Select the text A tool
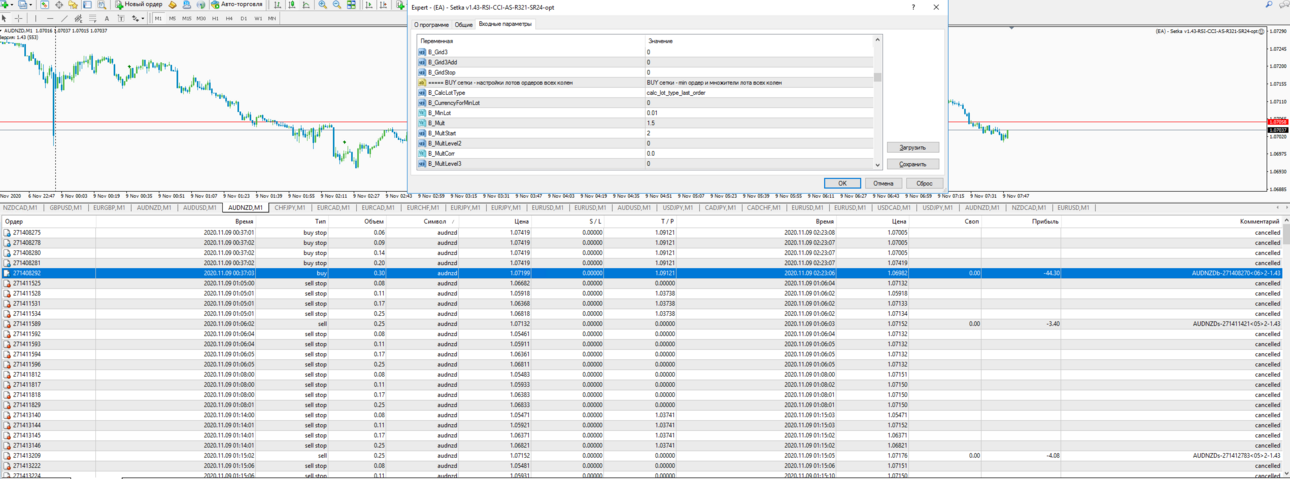Image resolution: width=1290 pixels, height=479 pixels. click(107, 18)
